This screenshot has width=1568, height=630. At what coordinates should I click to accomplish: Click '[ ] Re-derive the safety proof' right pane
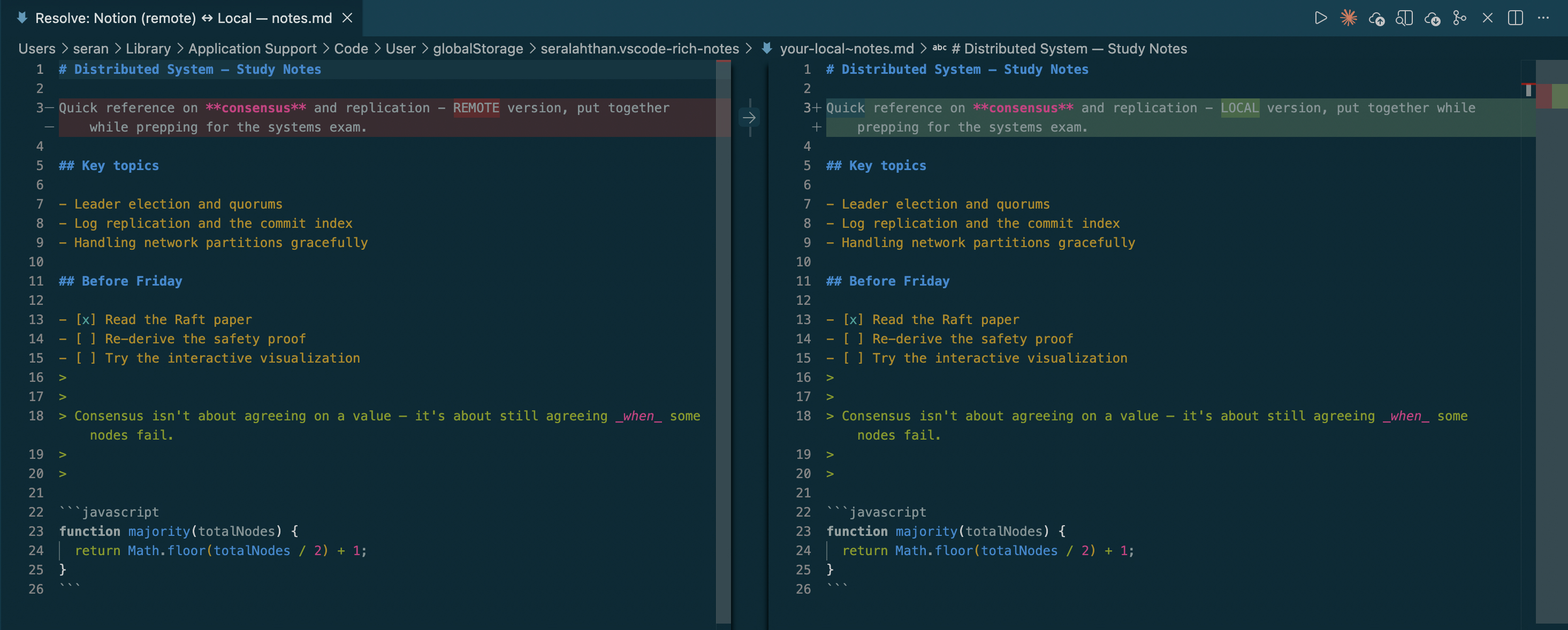tap(957, 339)
